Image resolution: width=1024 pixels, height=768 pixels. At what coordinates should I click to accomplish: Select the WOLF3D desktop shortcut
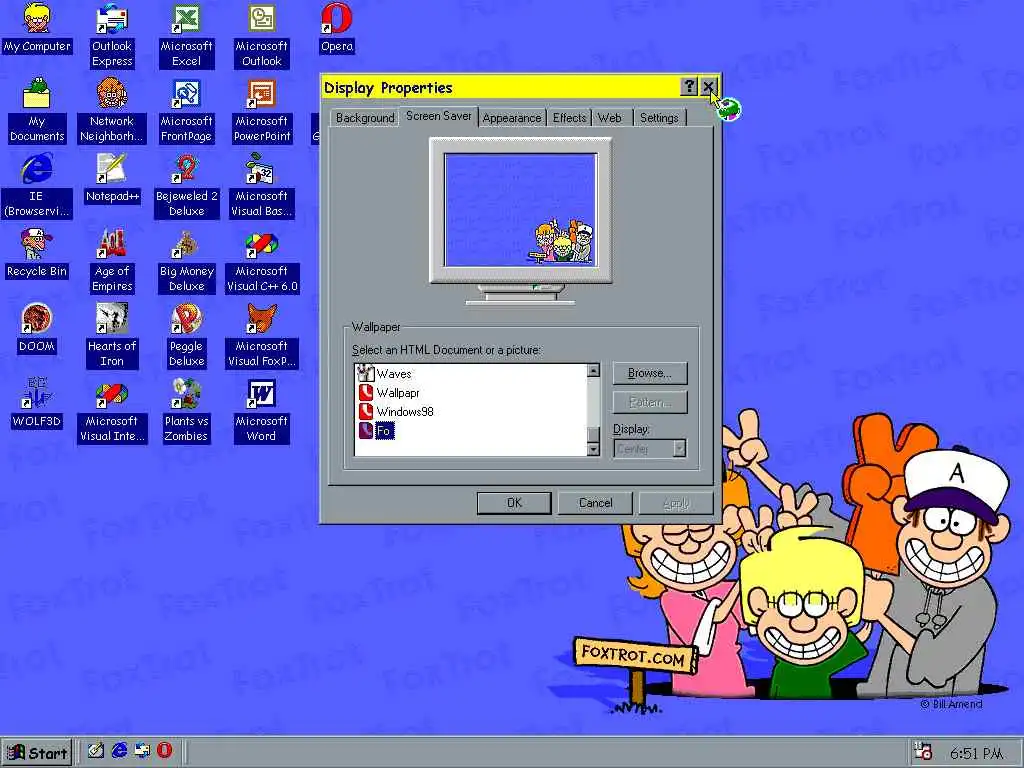(37, 403)
